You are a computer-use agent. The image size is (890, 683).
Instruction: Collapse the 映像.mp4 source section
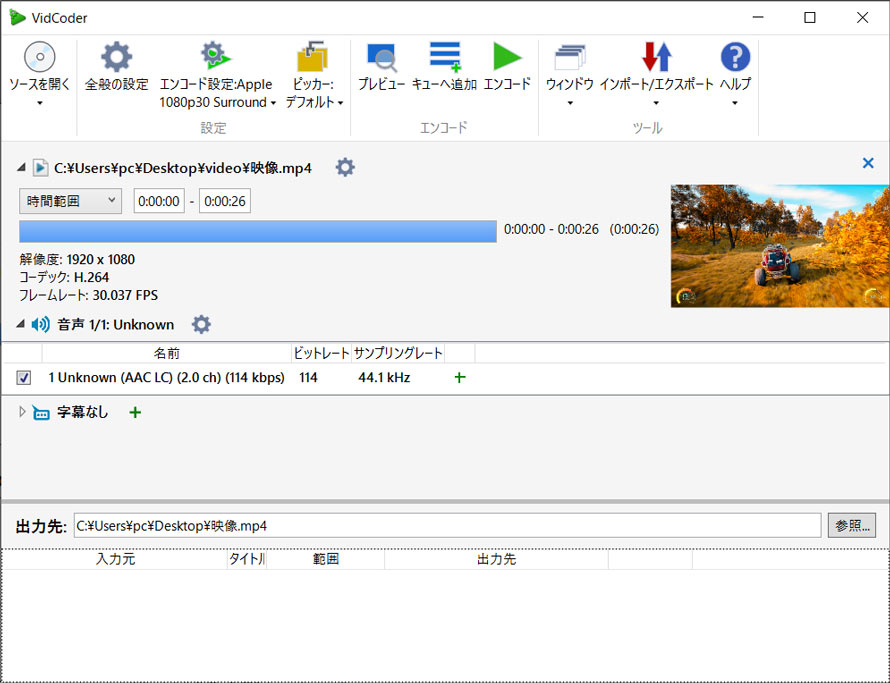(x=21, y=167)
